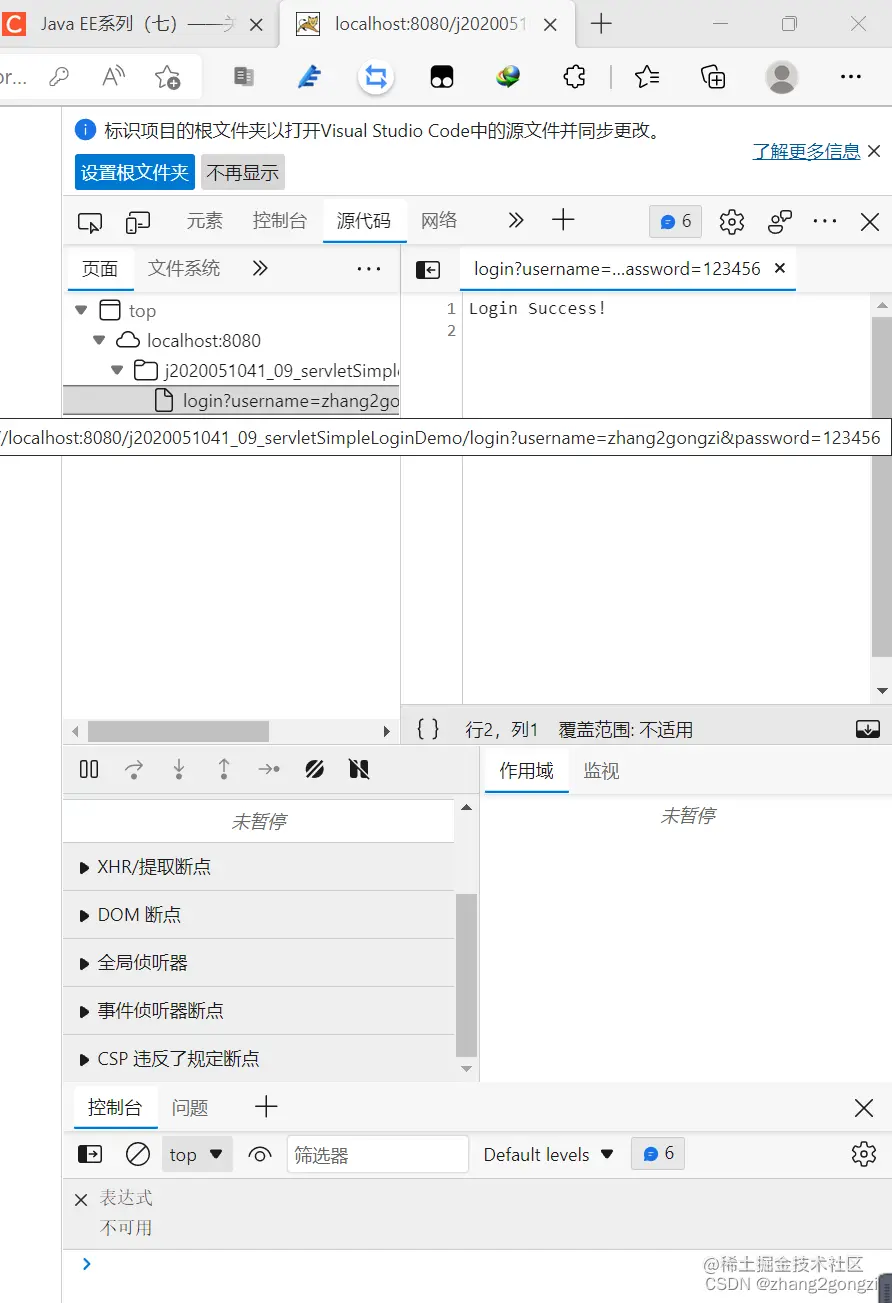
Task: Collapse the j2020051041_09_servletSimple folder
Action: [x=117, y=370]
